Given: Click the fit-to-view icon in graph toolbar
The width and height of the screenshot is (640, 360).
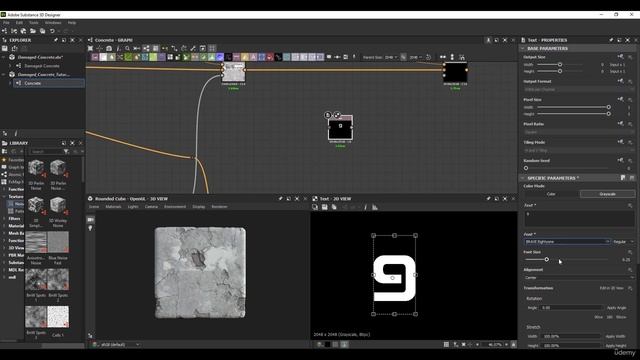Looking at the screenshot, I should (90, 48).
